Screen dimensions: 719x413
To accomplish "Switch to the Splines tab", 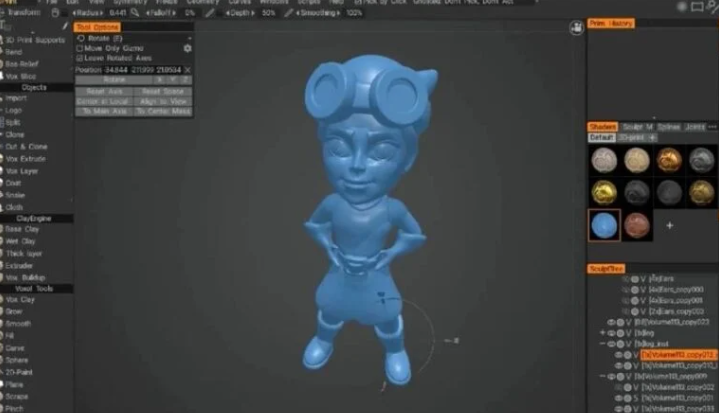I will [669, 127].
